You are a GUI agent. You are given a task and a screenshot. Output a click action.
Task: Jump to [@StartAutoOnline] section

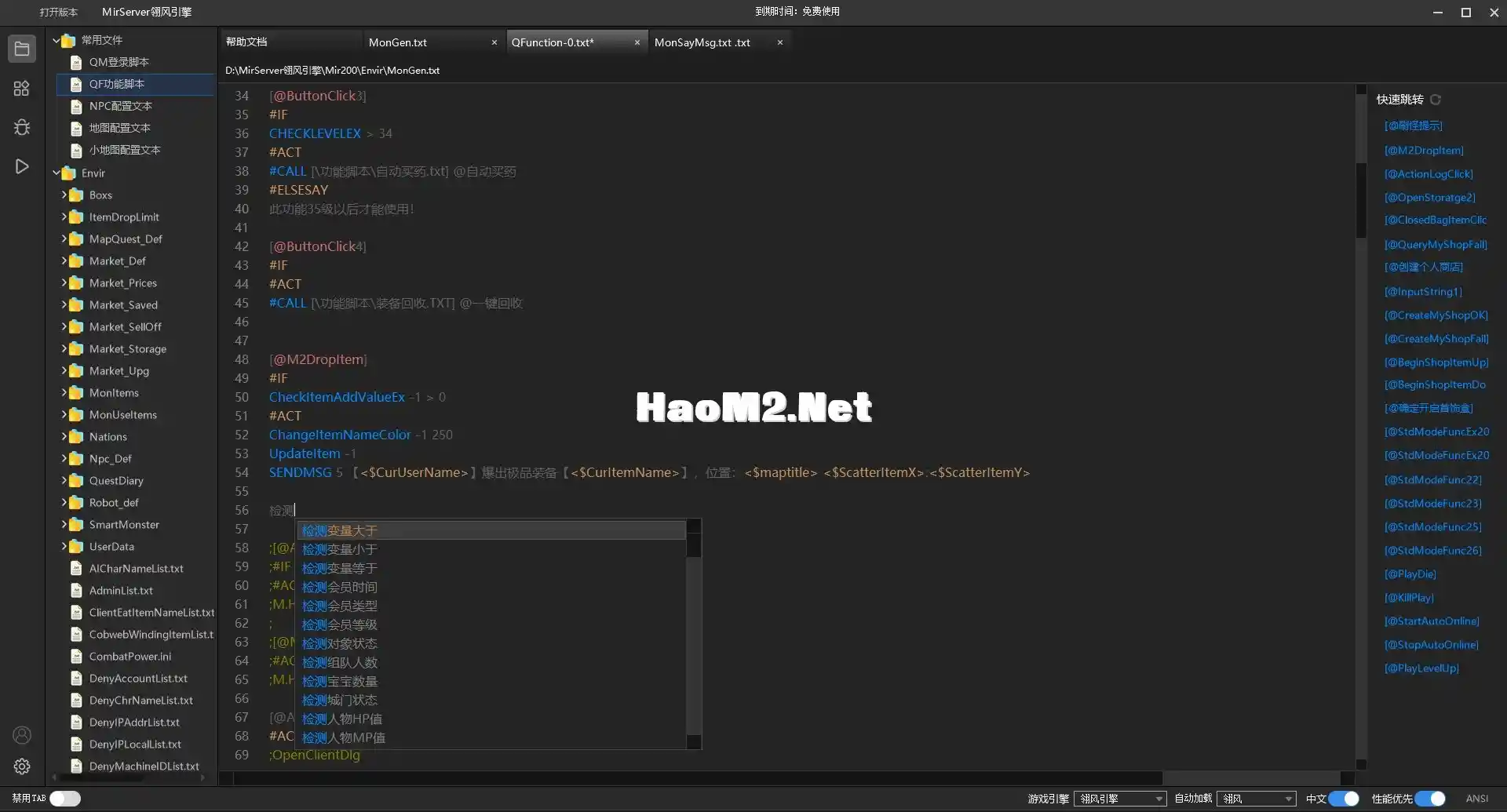coord(1432,621)
